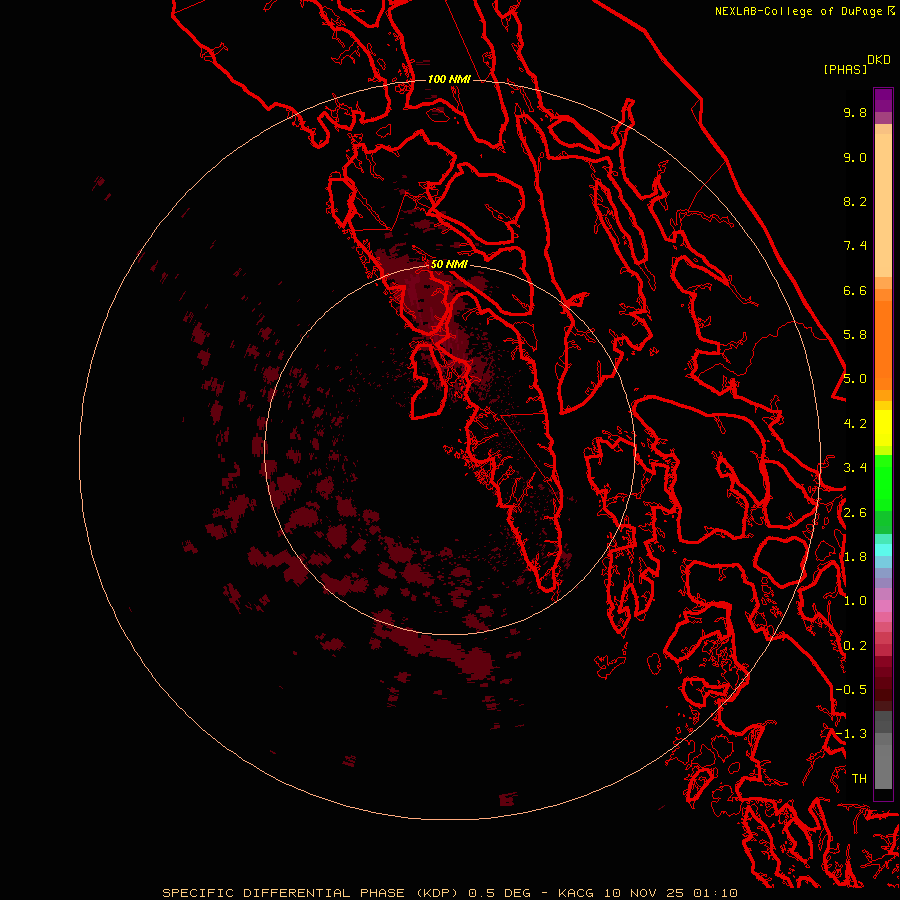Click the 5.0 value on the color scale
This screenshot has width=900, height=900.
click(855, 379)
